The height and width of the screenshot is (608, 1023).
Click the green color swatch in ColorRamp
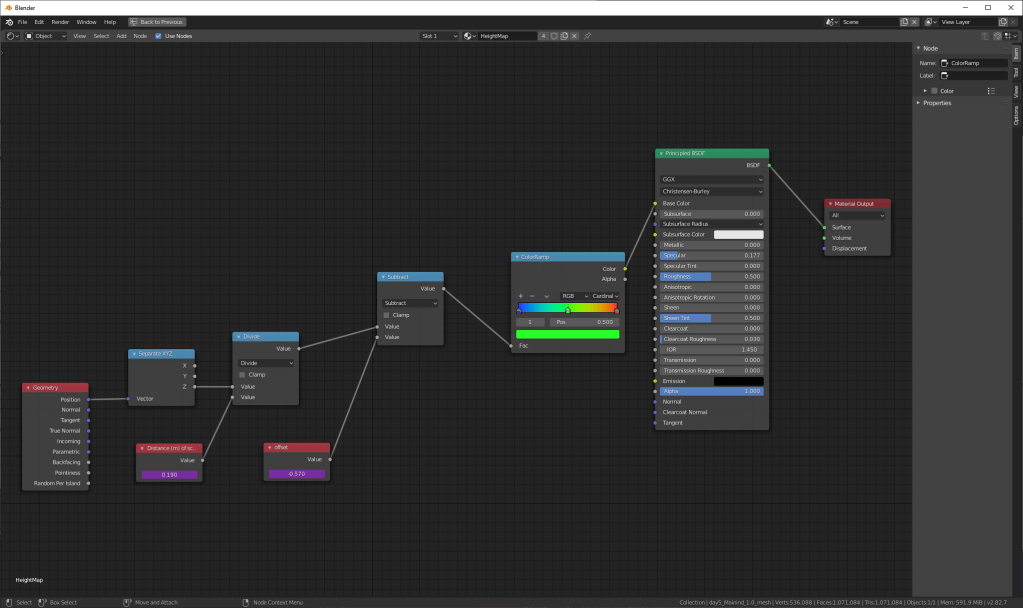567,334
